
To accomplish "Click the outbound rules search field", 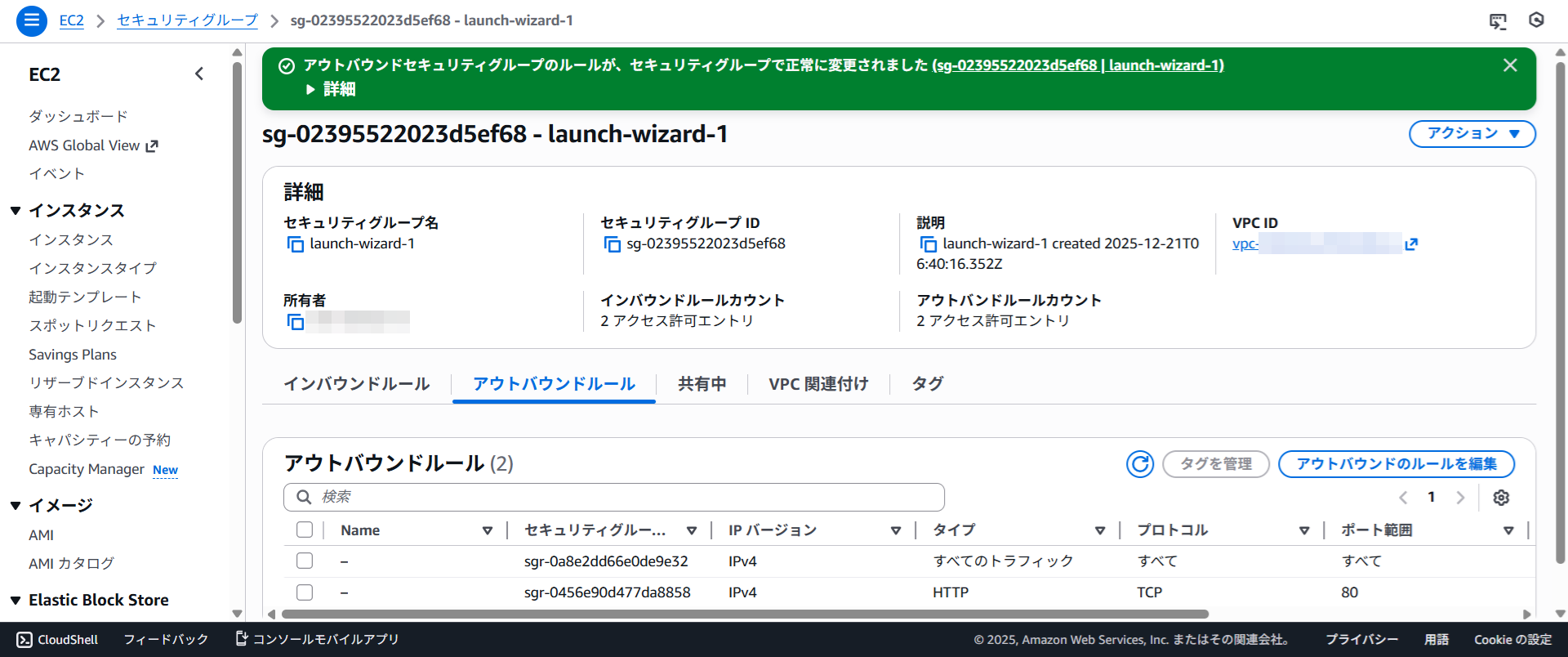I will (614, 497).
